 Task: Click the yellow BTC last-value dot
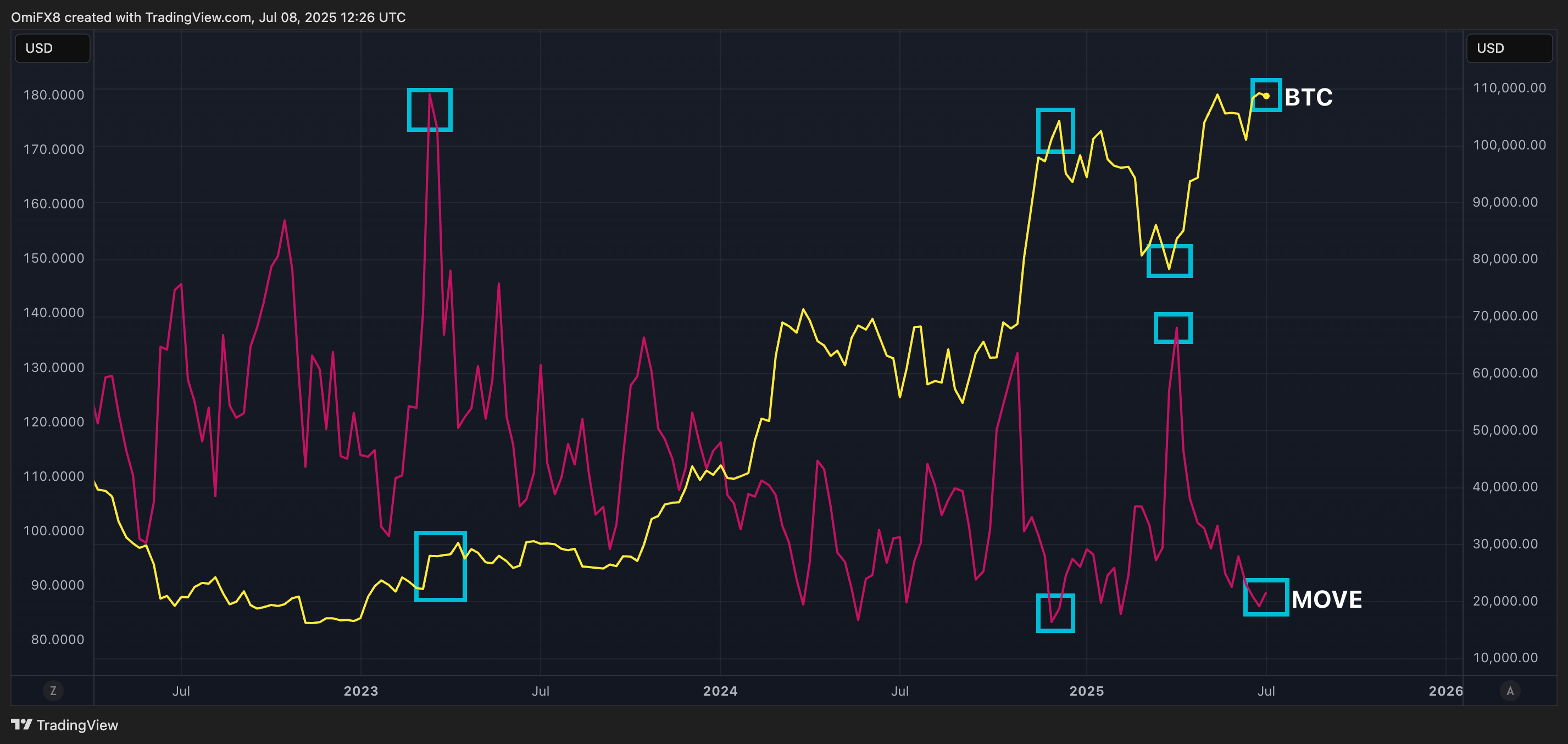pos(1266,96)
